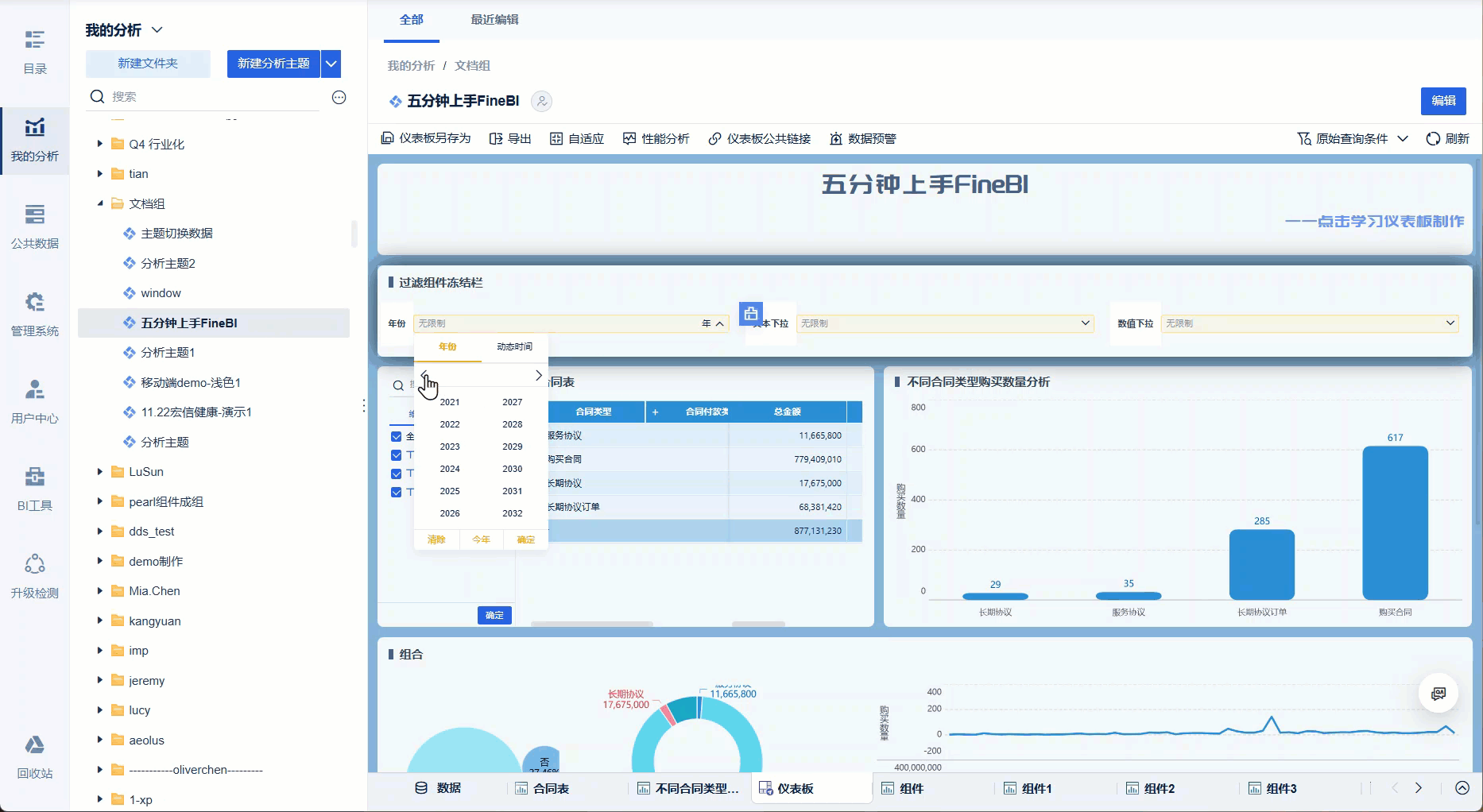Viewport: 1483px width, 812px height.
Task: Expand the dds_test folder
Action: point(100,532)
